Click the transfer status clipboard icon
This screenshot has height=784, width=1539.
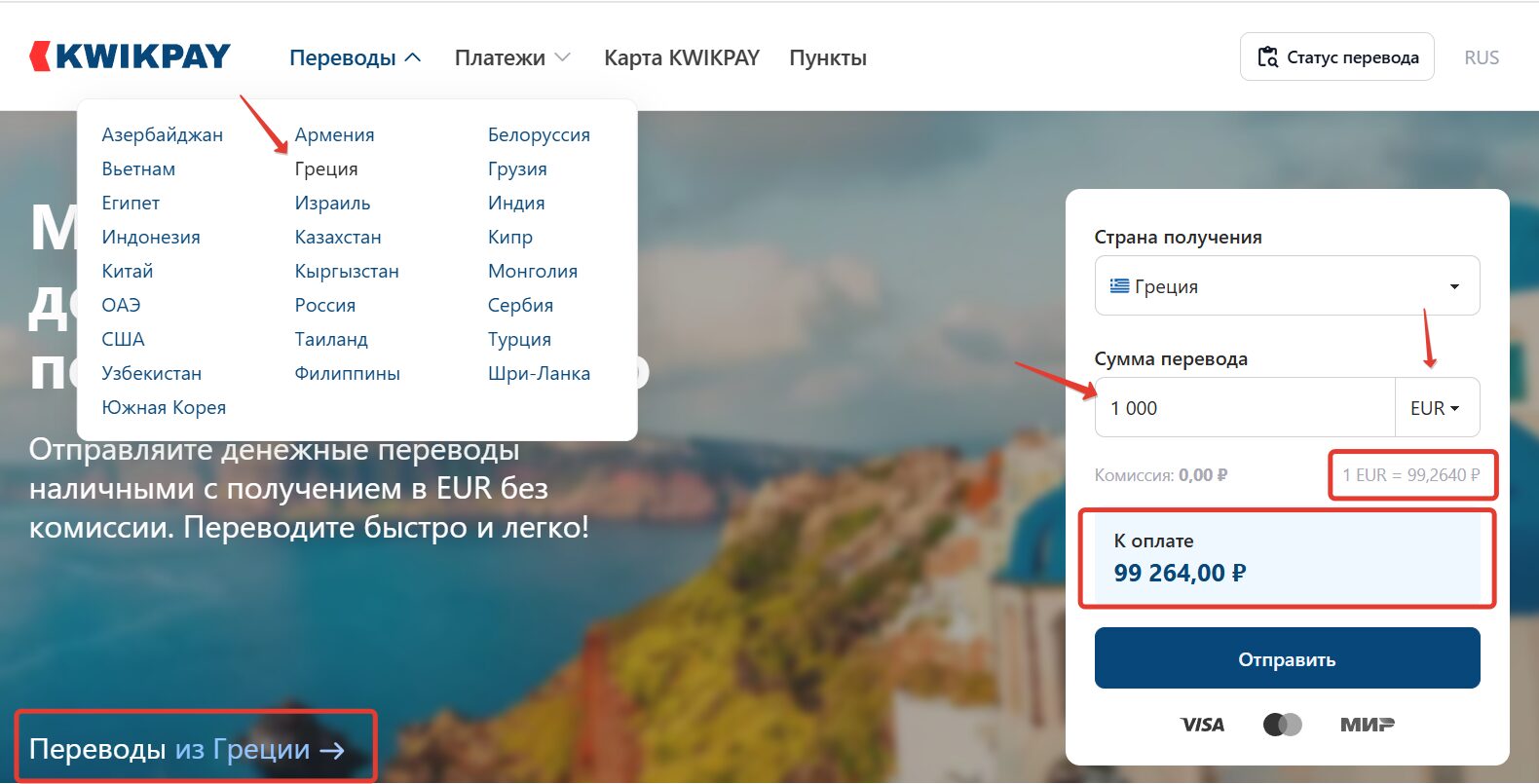click(1267, 57)
